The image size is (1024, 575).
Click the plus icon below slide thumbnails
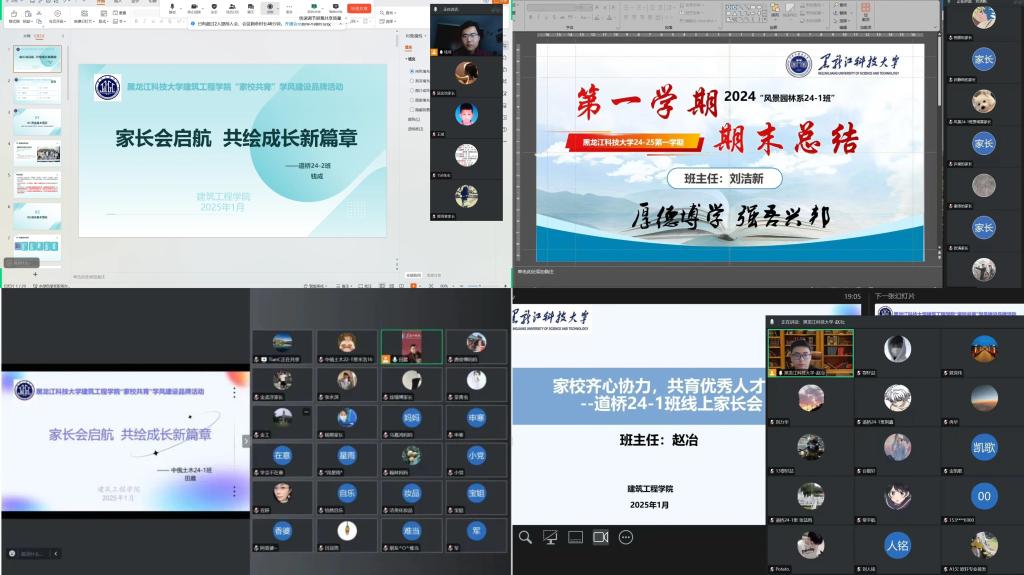point(36,273)
